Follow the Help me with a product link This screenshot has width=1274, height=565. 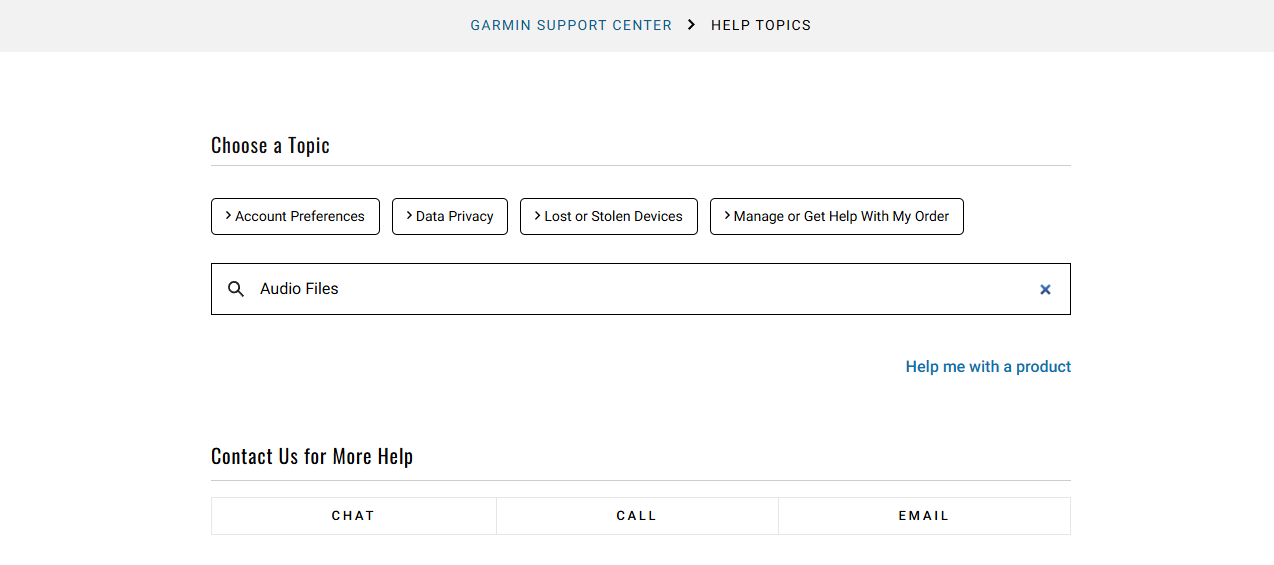988,367
